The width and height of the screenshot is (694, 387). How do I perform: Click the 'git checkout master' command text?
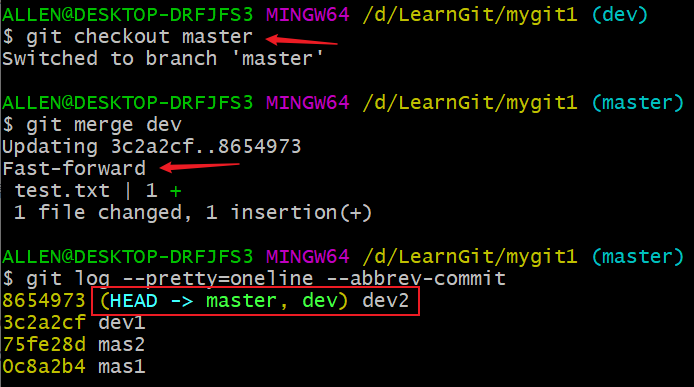[x=139, y=37]
